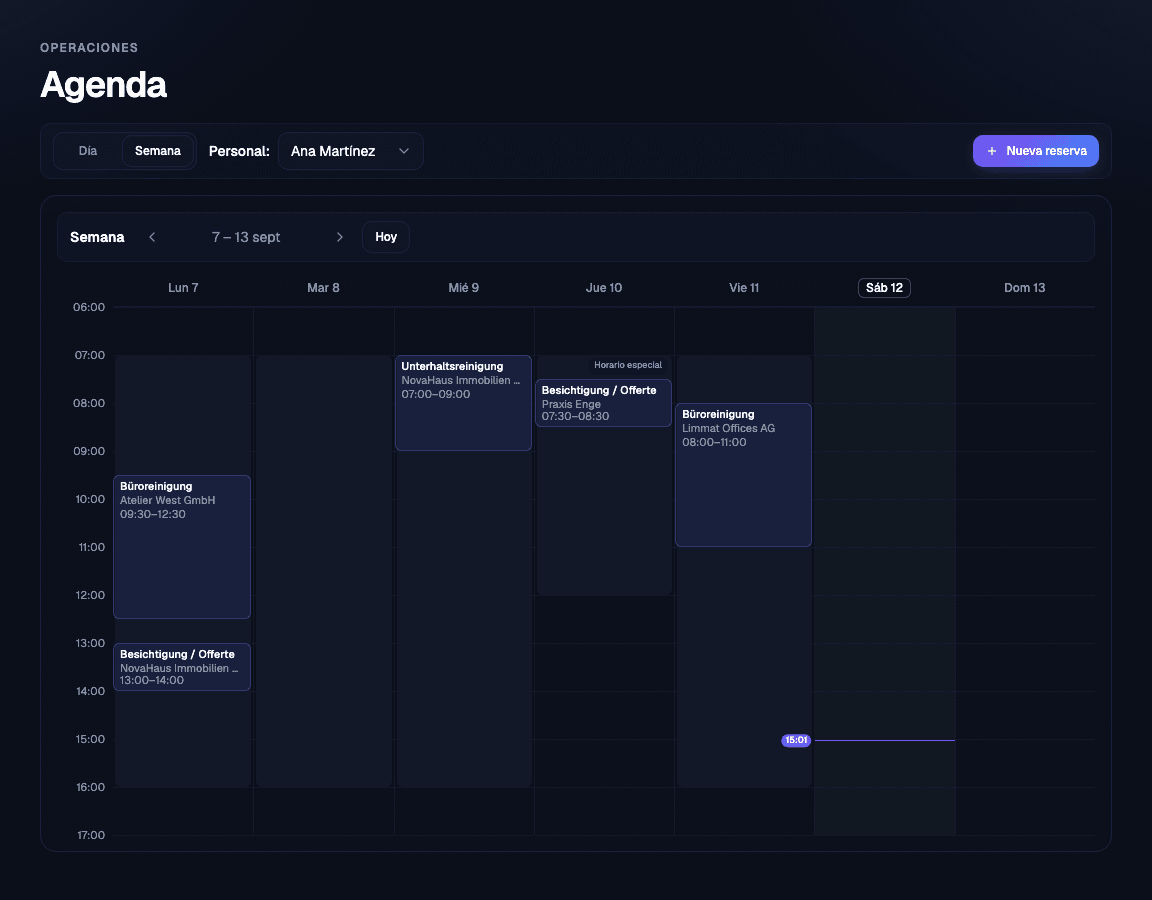The height and width of the screenshot is (900, 1152).
Task: Select the Jue 10 day header
Action: point(604,288)
